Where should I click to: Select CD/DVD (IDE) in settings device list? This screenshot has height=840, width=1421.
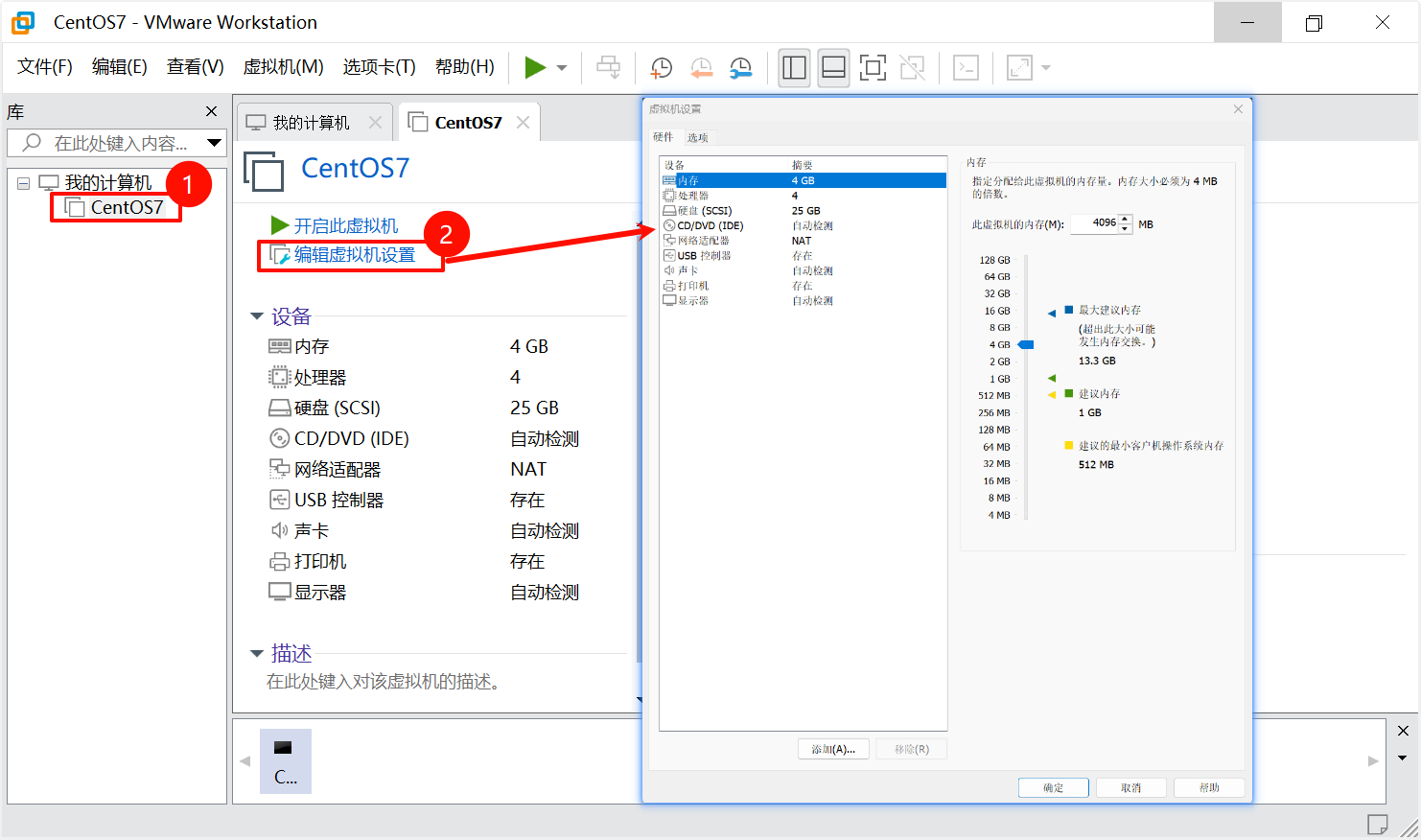[804, 225]
